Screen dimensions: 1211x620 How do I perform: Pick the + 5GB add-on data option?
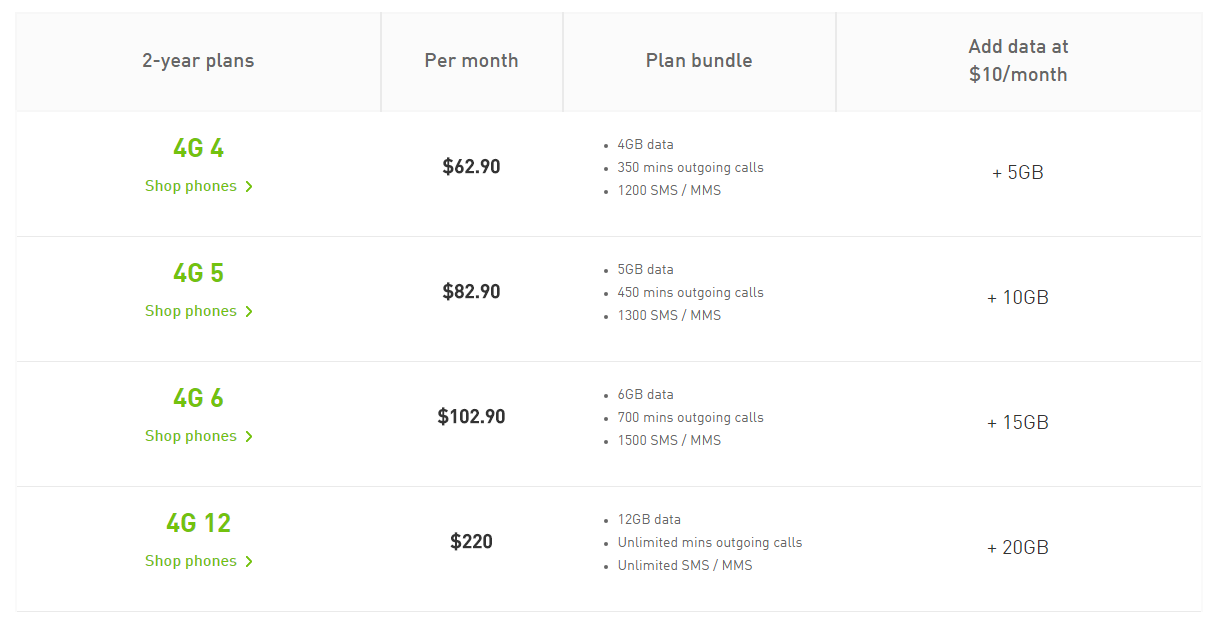click(1018, 173)
